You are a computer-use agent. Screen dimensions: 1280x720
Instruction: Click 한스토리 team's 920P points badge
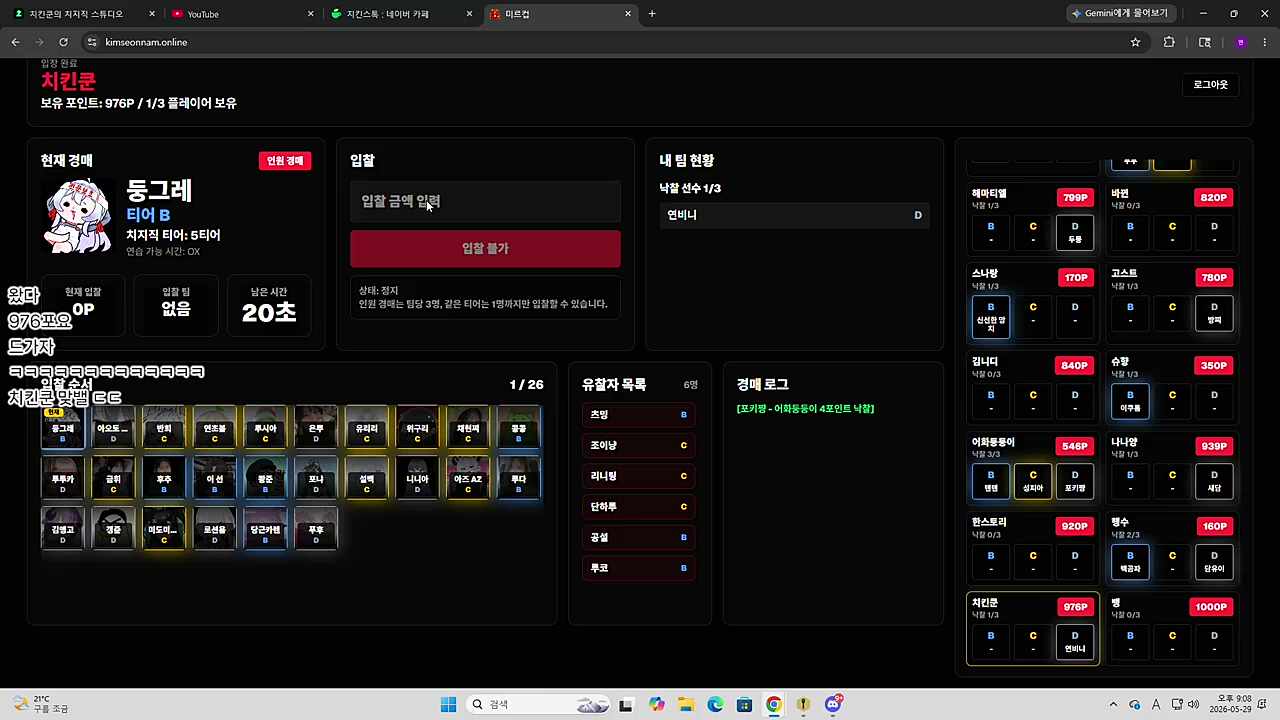tap(1075, 525)
